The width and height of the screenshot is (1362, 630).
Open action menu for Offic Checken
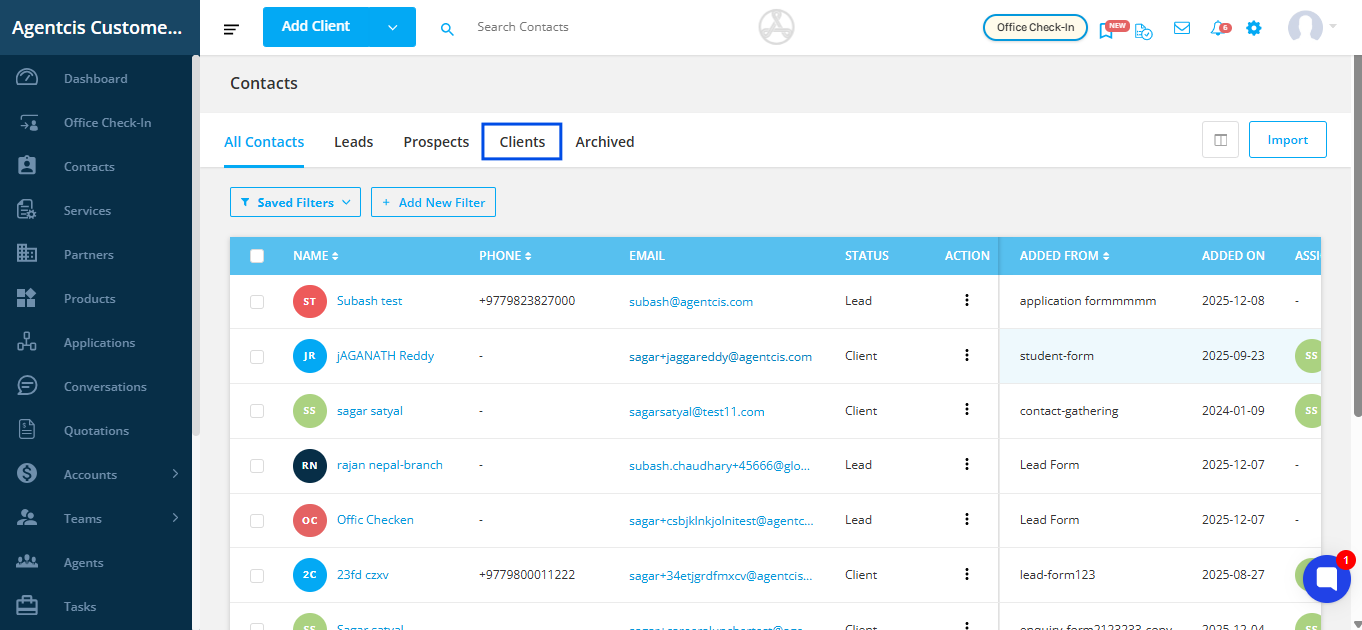(967, 519)
